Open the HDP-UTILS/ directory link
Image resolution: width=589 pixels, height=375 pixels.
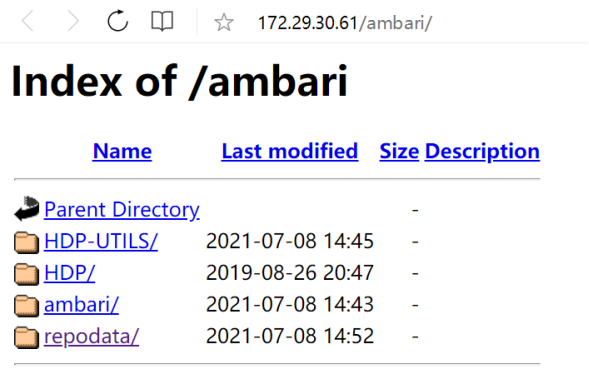(x=101, y=241)
